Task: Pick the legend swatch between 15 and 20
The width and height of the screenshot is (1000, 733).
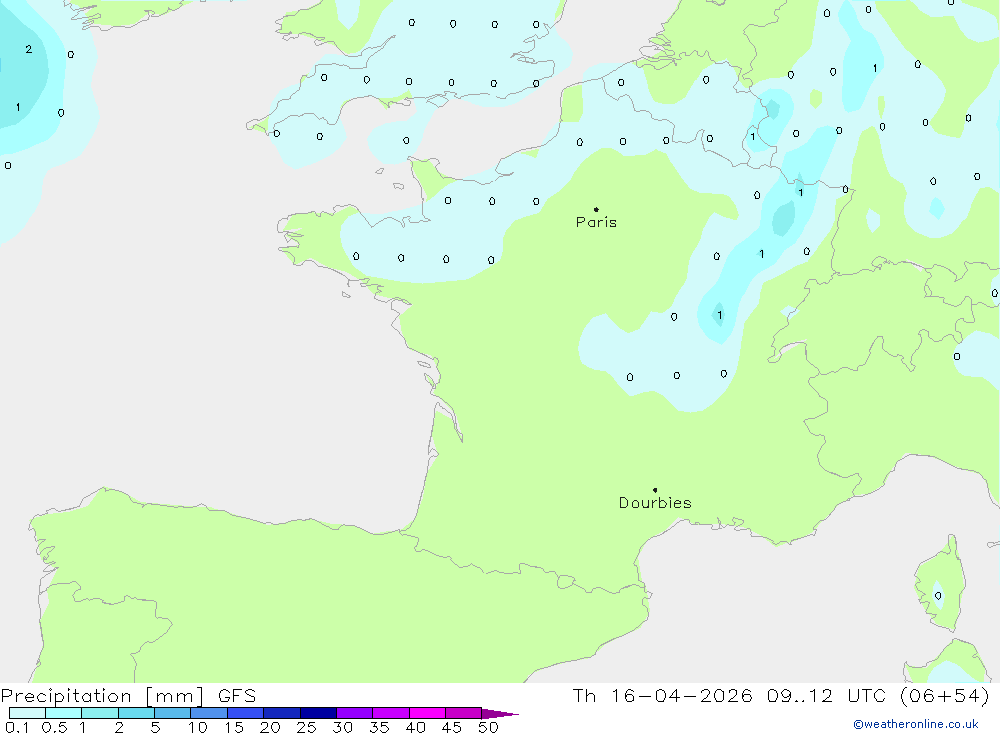Action: pos(246,713)
